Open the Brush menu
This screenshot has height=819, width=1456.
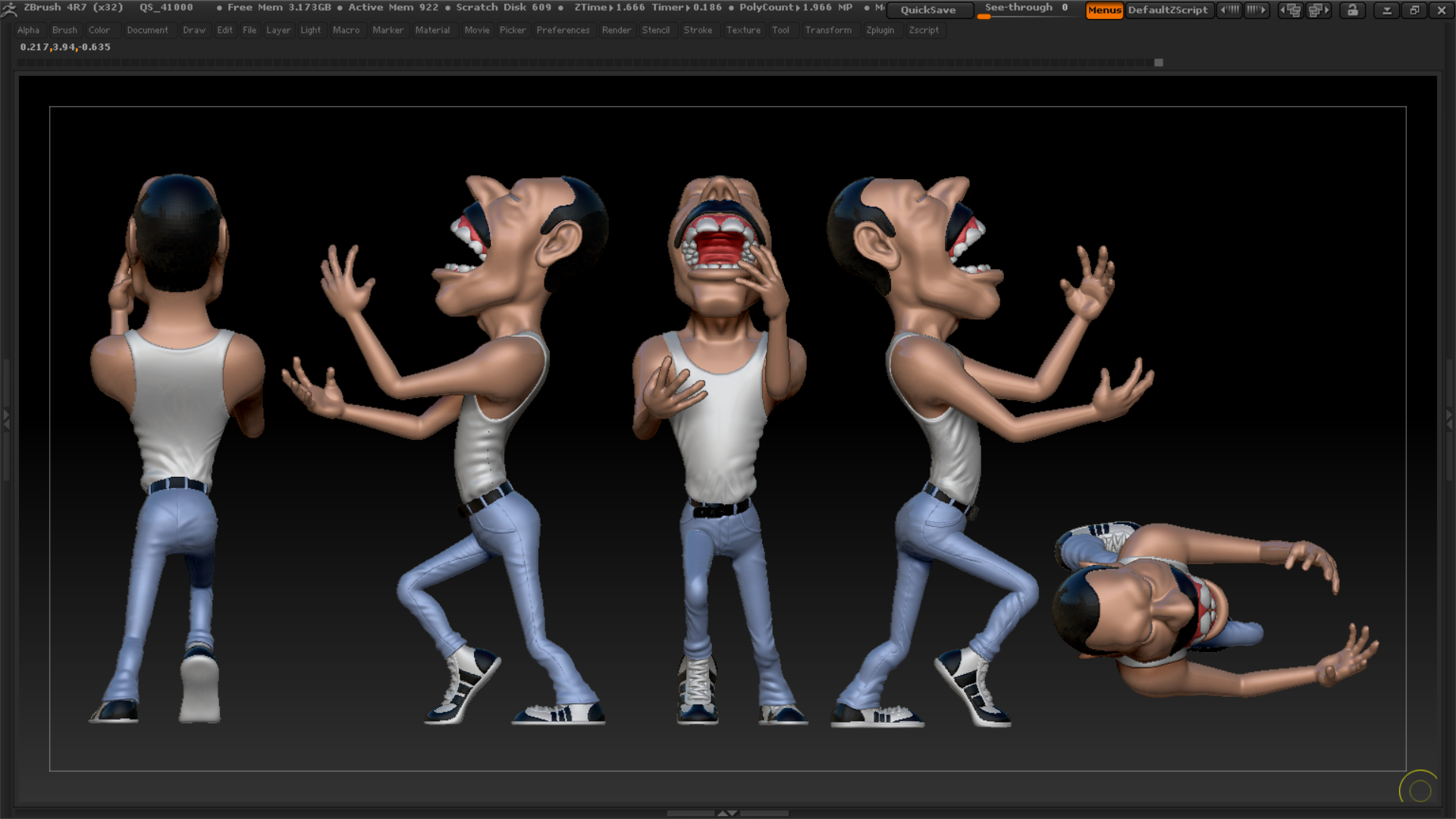(64, 30)
